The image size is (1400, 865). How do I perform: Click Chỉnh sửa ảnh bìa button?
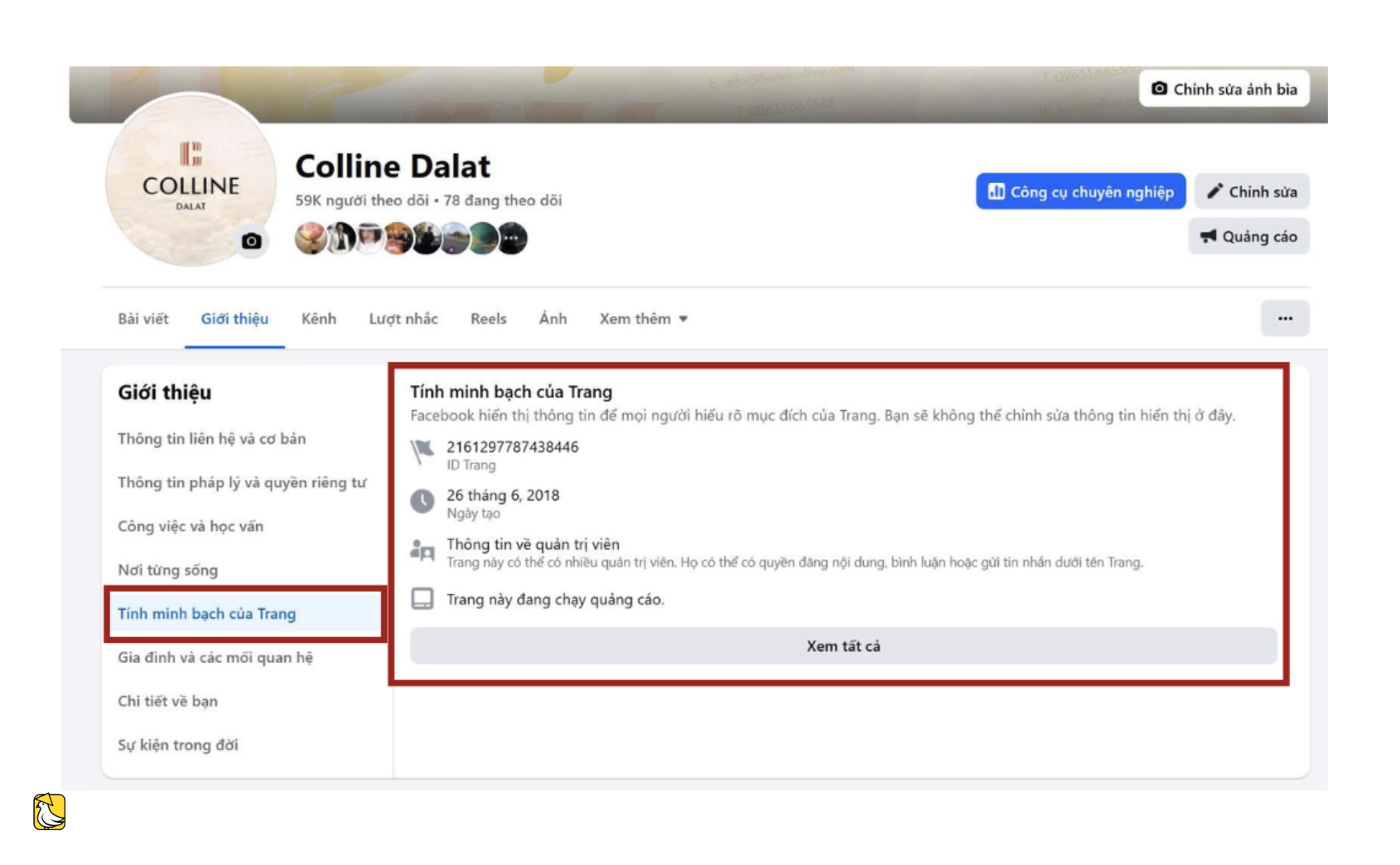(x=1224, y=89)
